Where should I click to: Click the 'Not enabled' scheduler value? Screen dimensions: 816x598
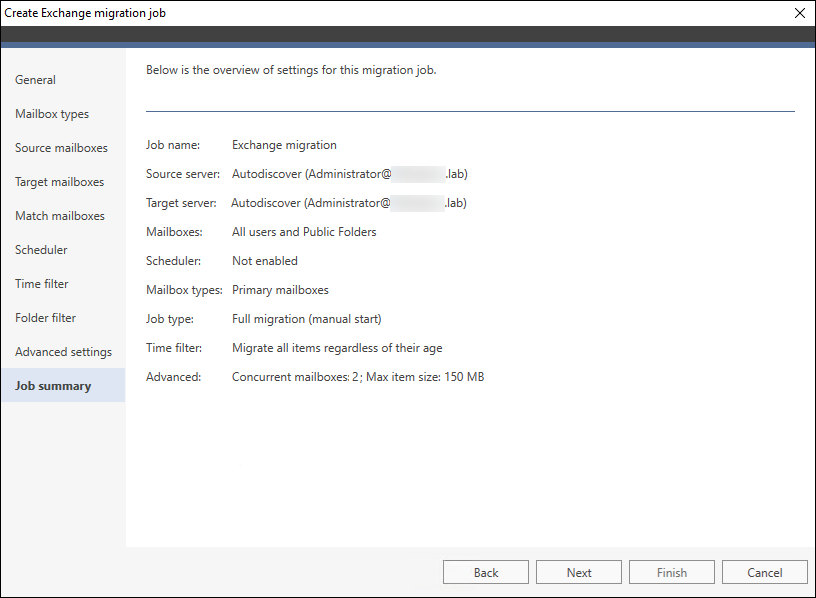tap(265, 261)
